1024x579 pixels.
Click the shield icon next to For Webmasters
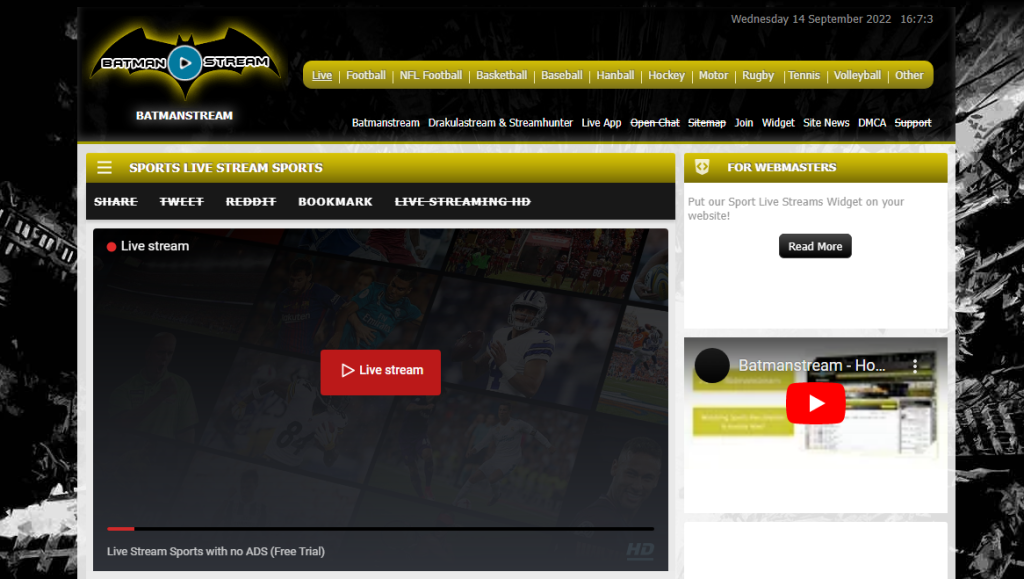click(x=702, y=167)
